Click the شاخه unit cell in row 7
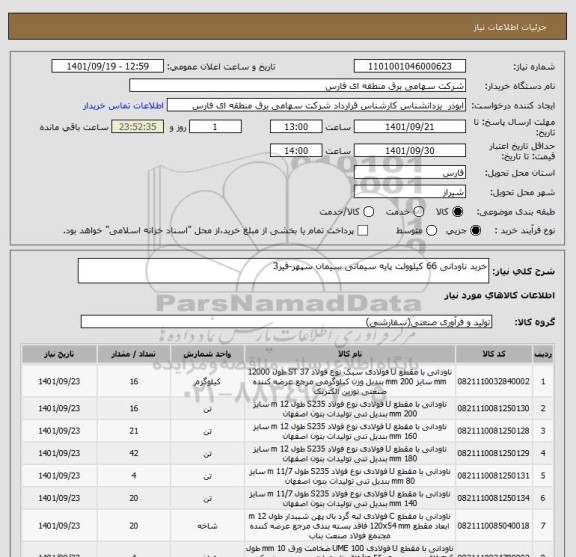 point(208,526)
